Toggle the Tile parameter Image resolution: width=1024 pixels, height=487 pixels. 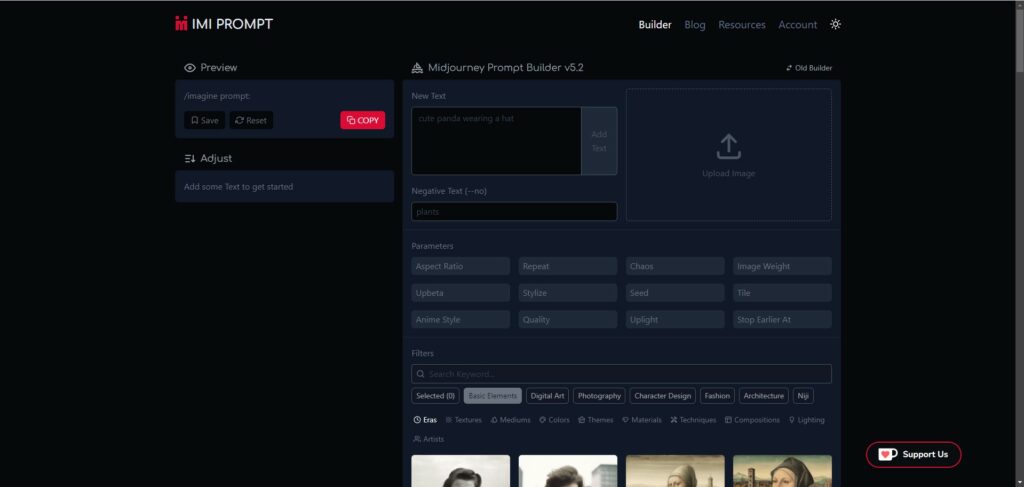point(782,293)
